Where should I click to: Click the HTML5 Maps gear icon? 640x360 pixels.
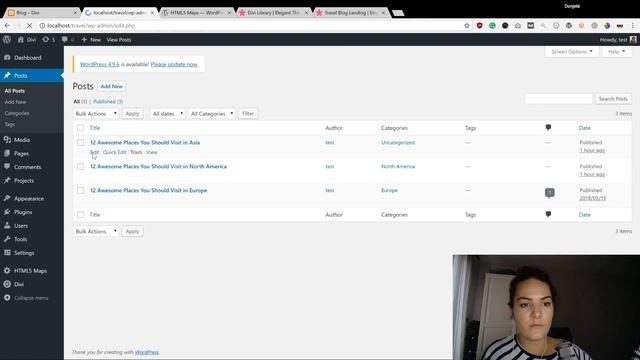7,271
